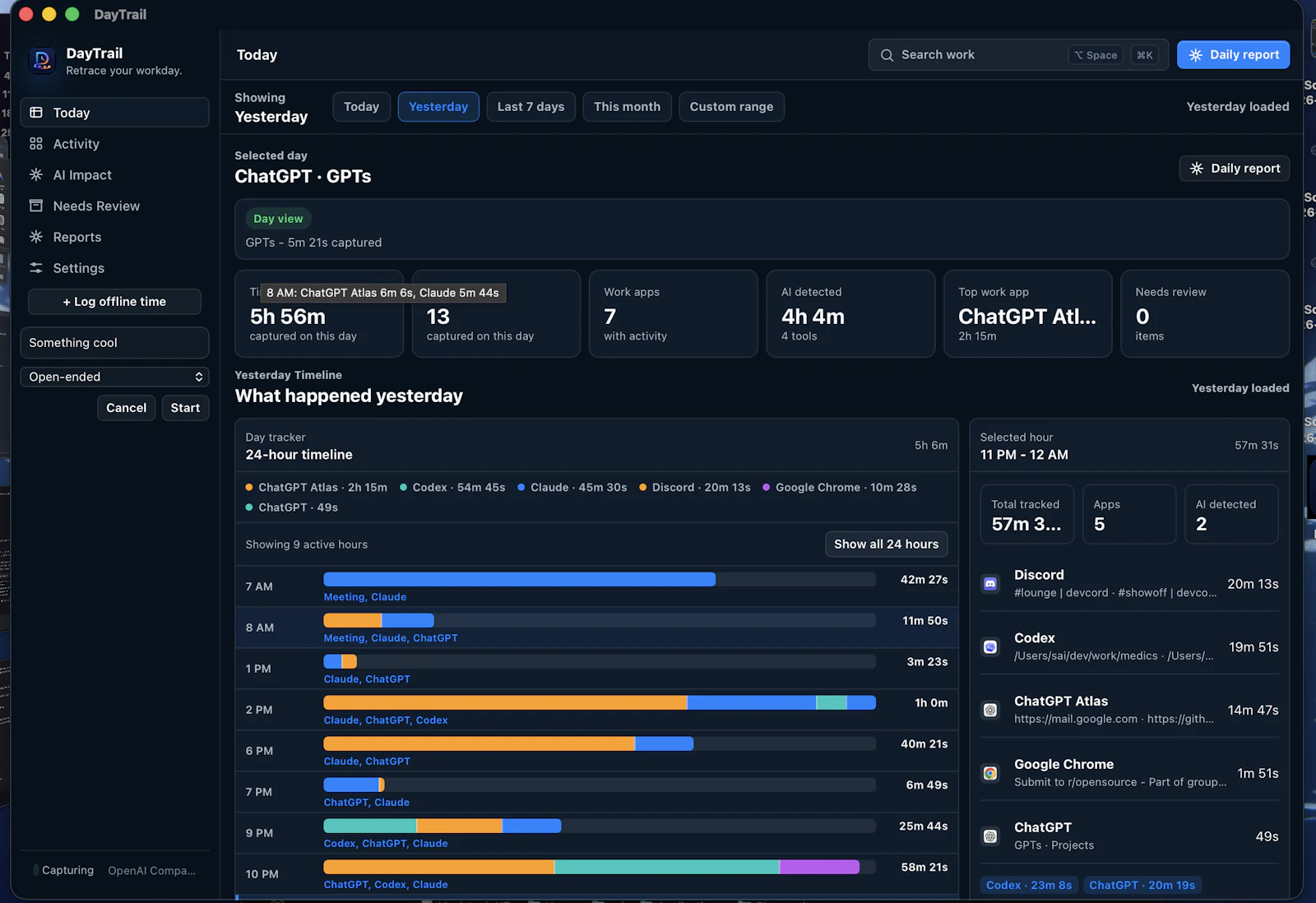The width and height of the screenshot is (1316, 903).
Task: Click ChatGPT Atlas 2h 15m legend entry
Action: pos(317,488)
